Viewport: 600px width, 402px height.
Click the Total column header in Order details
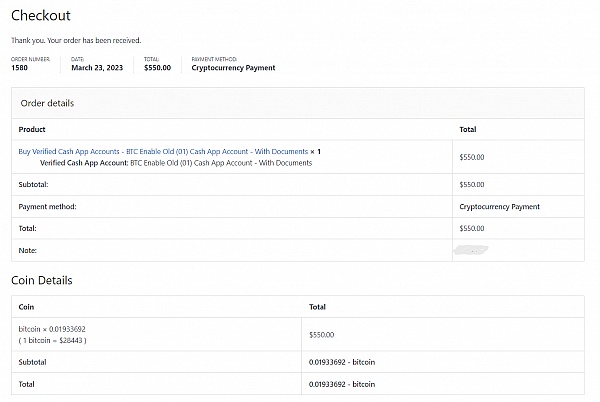pos(468,129)
